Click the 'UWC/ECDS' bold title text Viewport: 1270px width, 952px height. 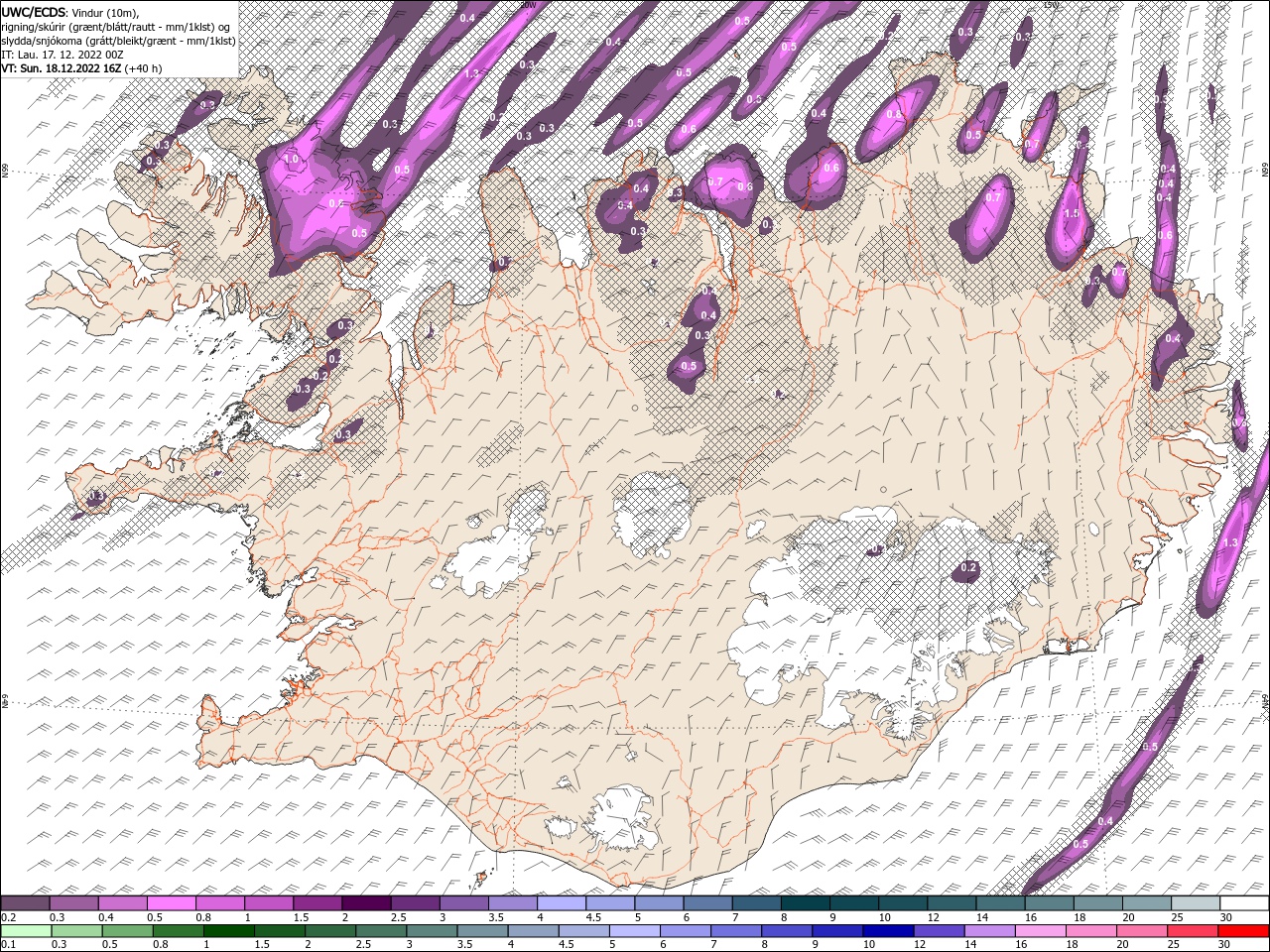click(34, 12)
